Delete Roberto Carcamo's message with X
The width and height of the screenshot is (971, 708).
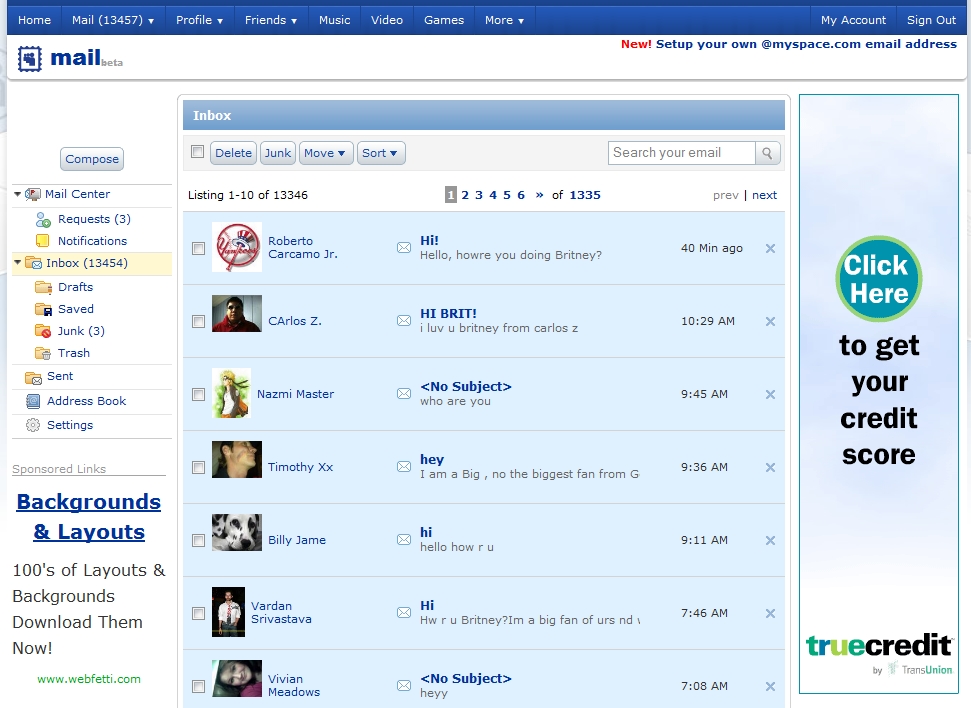click(770, 248)
